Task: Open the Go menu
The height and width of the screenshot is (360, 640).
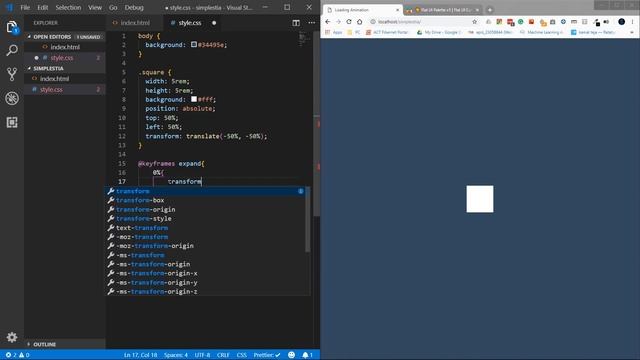Action: pyautogui.click(x=113, y=7)
